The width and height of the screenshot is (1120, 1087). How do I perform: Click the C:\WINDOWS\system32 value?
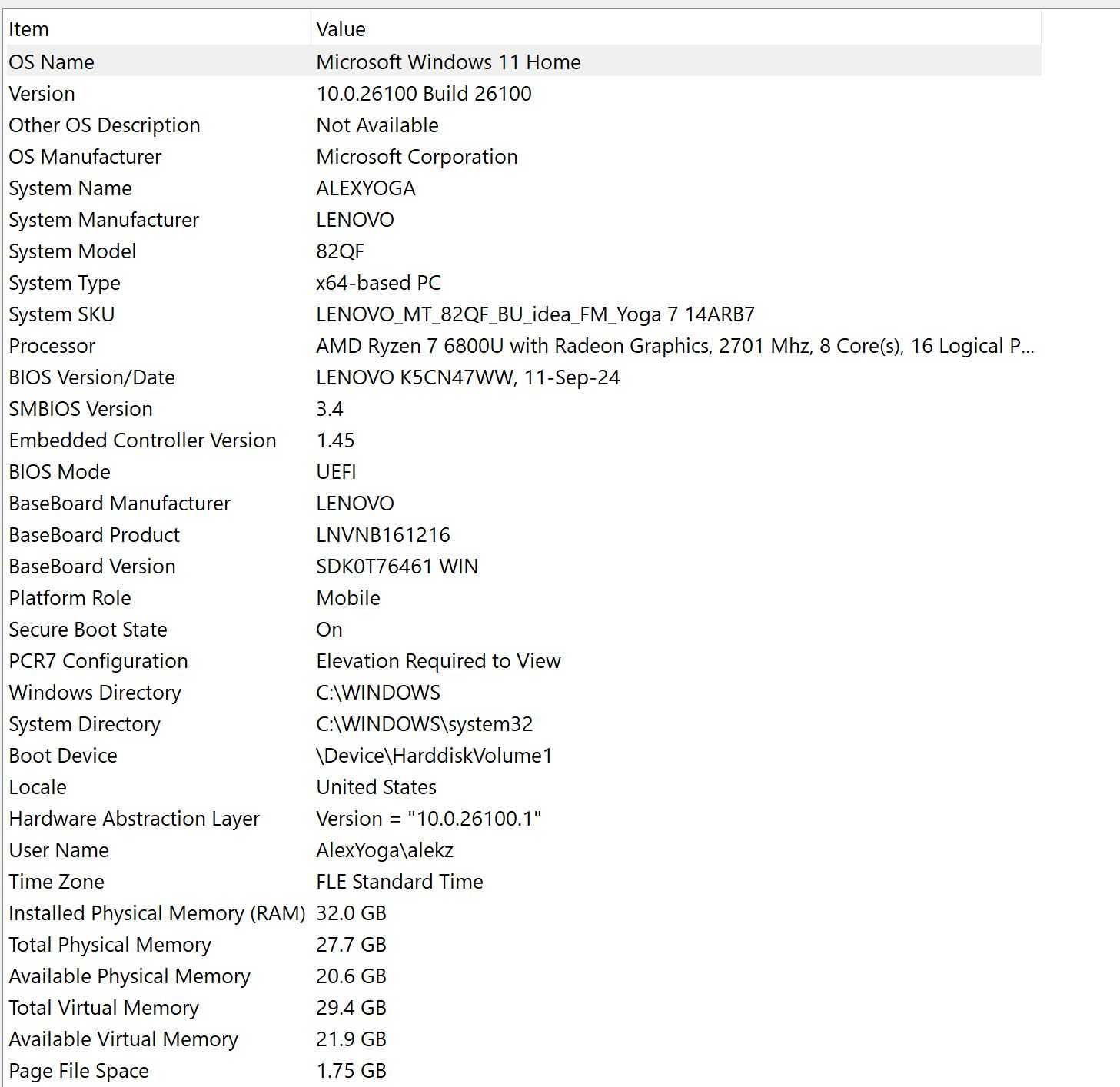(424, 723)
